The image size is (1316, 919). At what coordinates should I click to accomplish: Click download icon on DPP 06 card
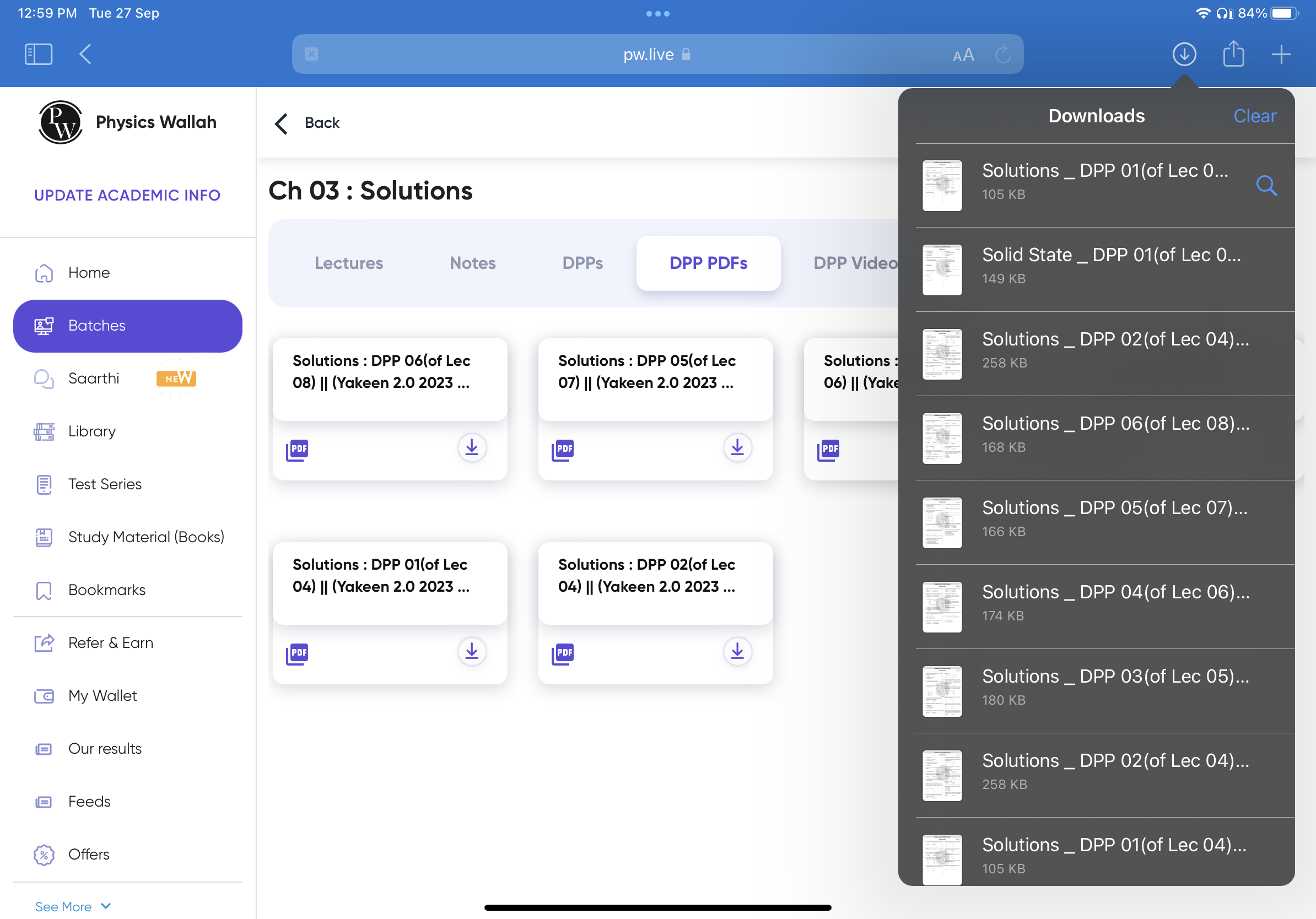[x=472, y=447]
